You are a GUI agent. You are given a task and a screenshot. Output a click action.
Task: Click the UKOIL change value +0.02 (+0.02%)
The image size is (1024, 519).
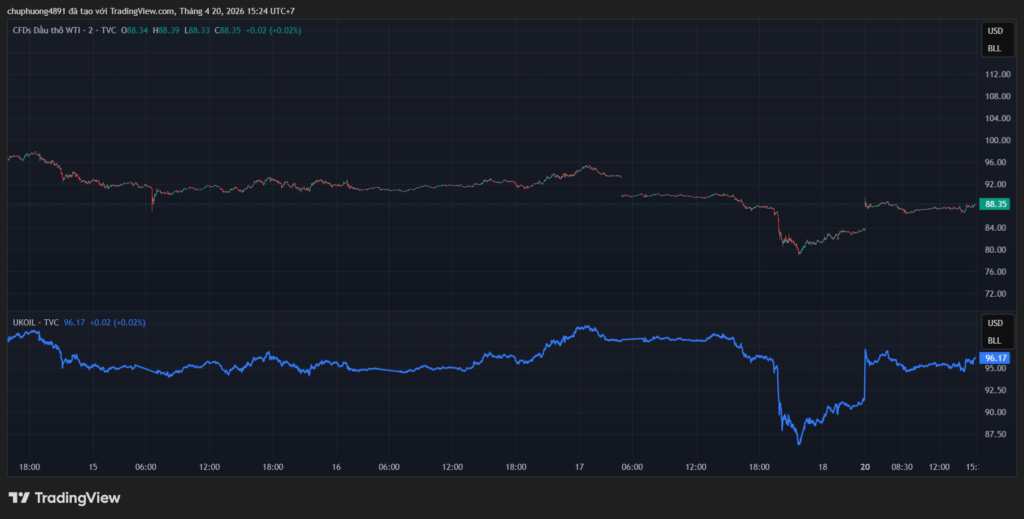pyautogui.click(x=119, y=323)
